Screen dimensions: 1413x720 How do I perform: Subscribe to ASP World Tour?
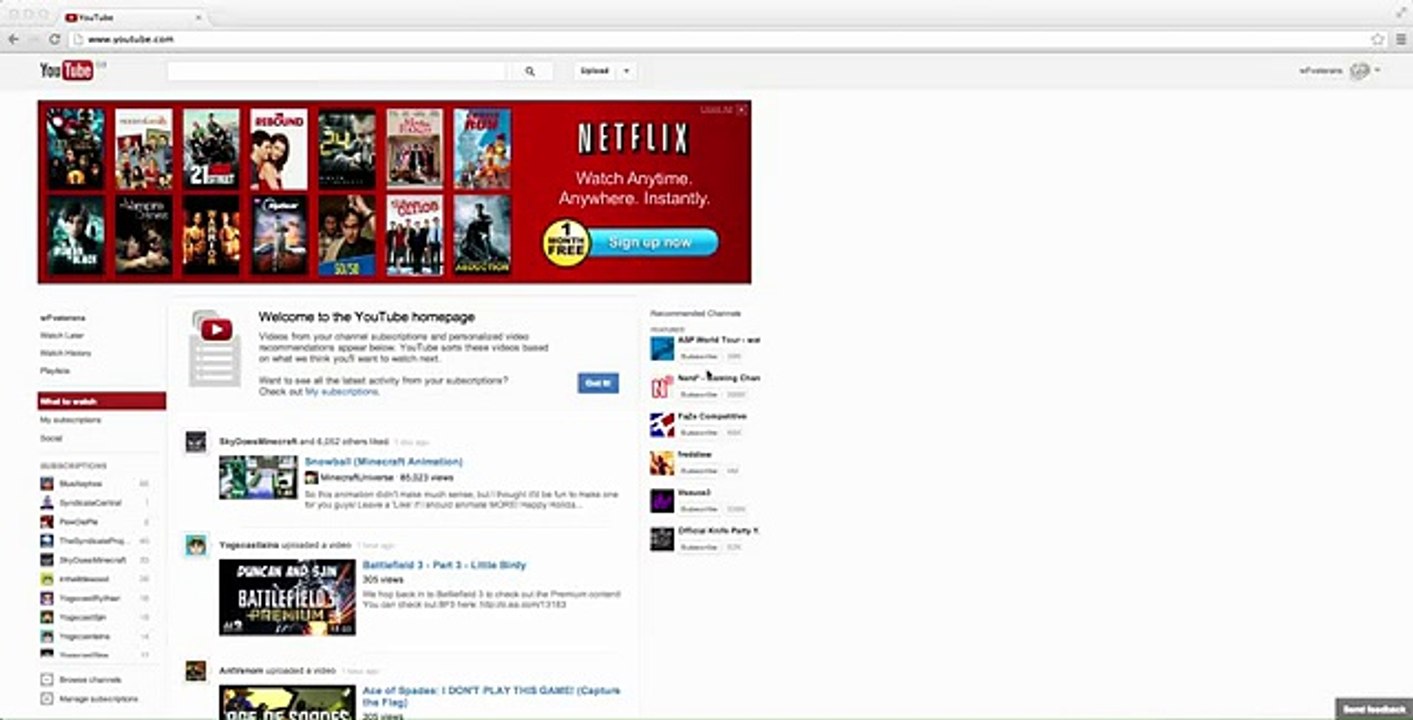pyautogui.click(x=699, y=356)
